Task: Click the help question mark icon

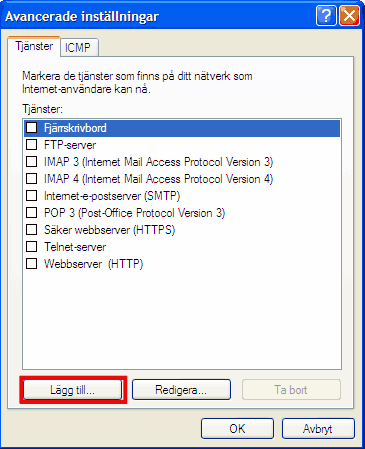Action: click(x=326, y=16)
